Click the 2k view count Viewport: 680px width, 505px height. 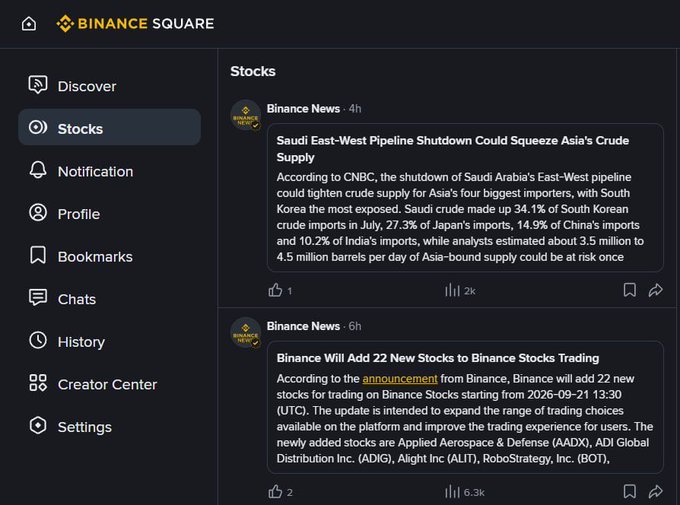point(470,291)
